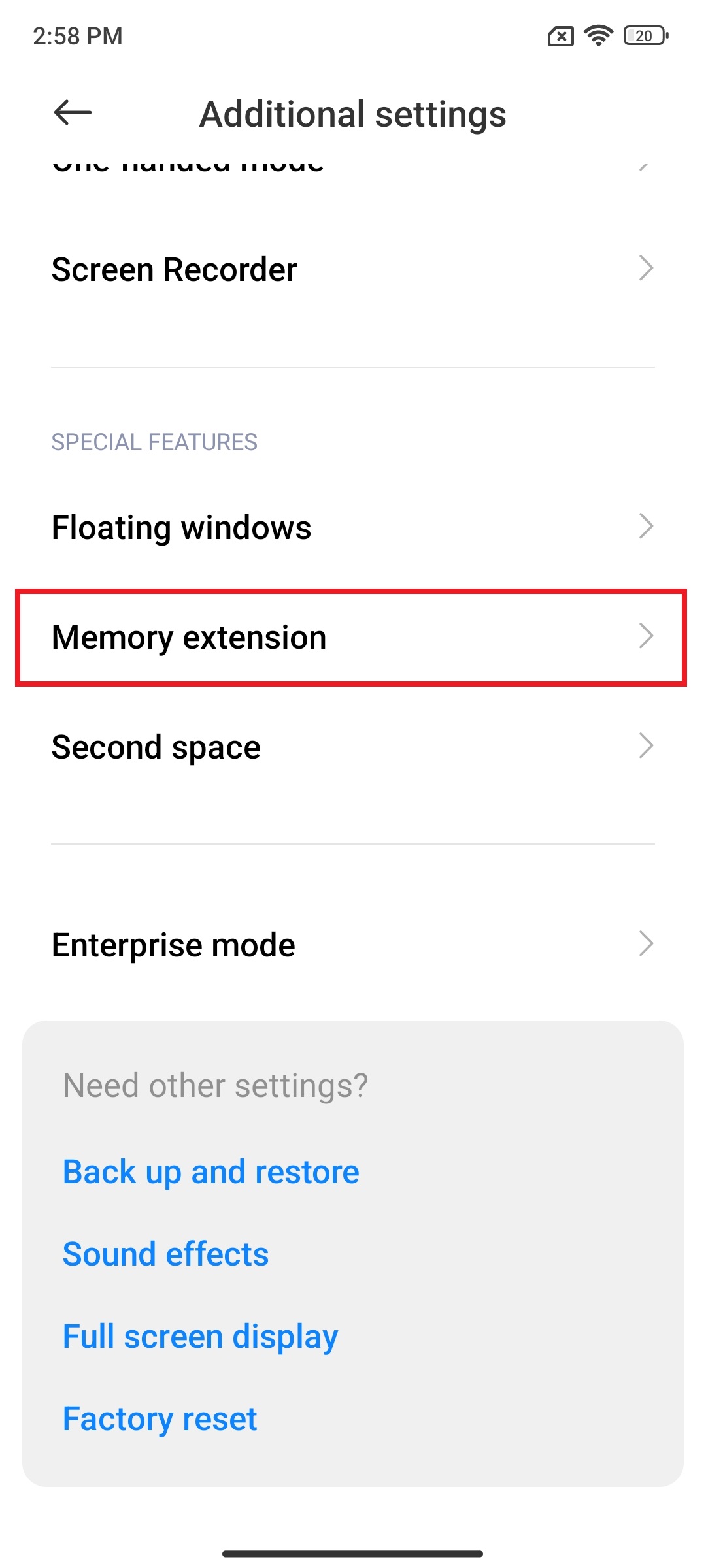706x1568 pixels.
Task: Open Full screen display link
Action: 201,1337
